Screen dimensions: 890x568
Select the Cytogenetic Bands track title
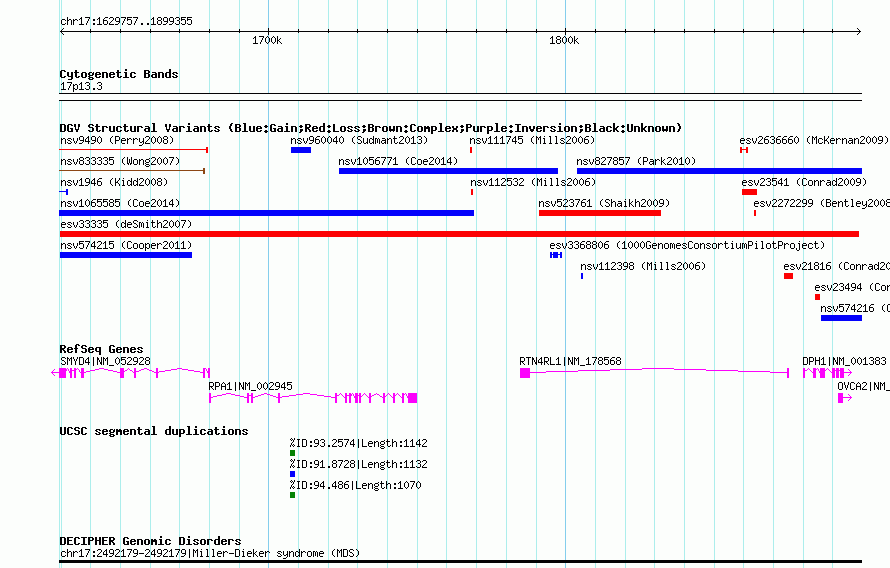[x=119, y=74]
